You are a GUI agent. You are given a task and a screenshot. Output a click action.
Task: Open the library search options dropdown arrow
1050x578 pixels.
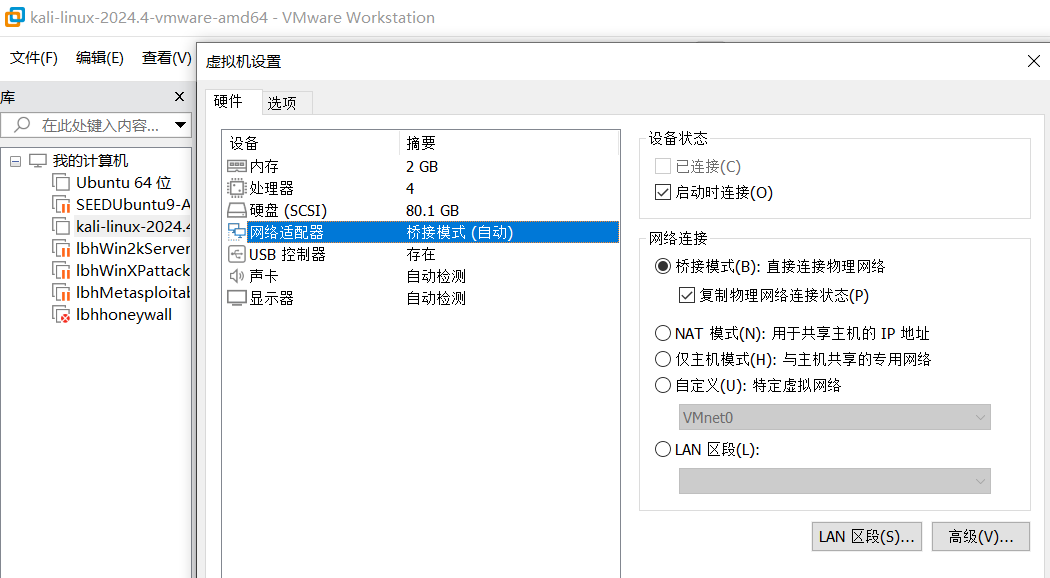click(180, 125)
